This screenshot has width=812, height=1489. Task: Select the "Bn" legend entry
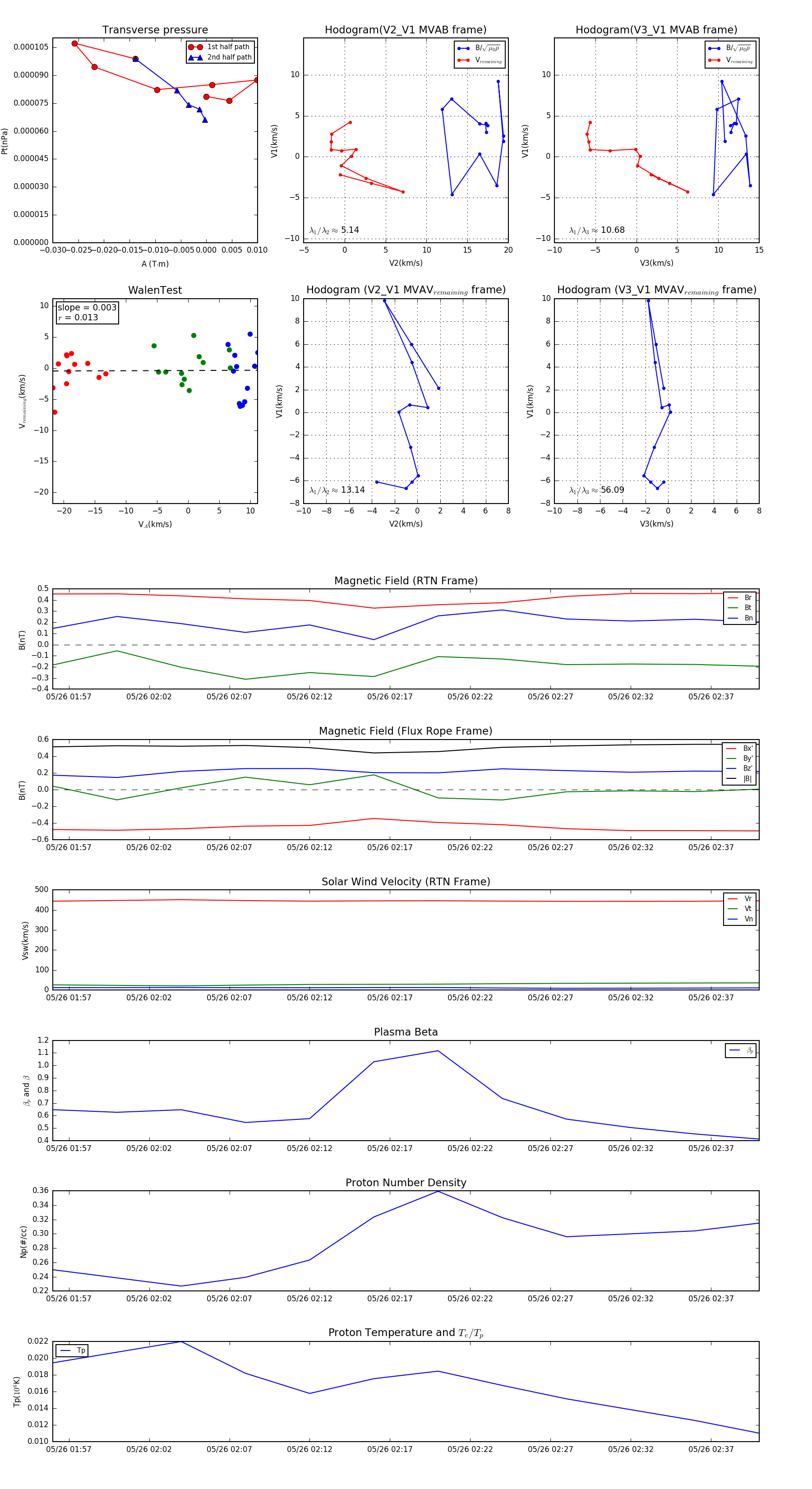740,618
